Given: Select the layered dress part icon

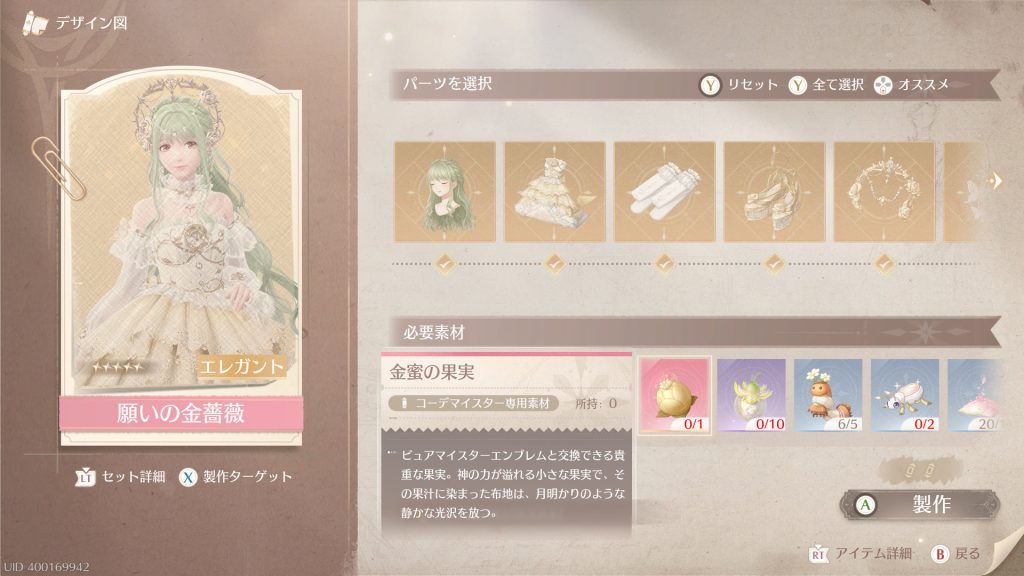Looking at the screenshot, I should point(554,192).
